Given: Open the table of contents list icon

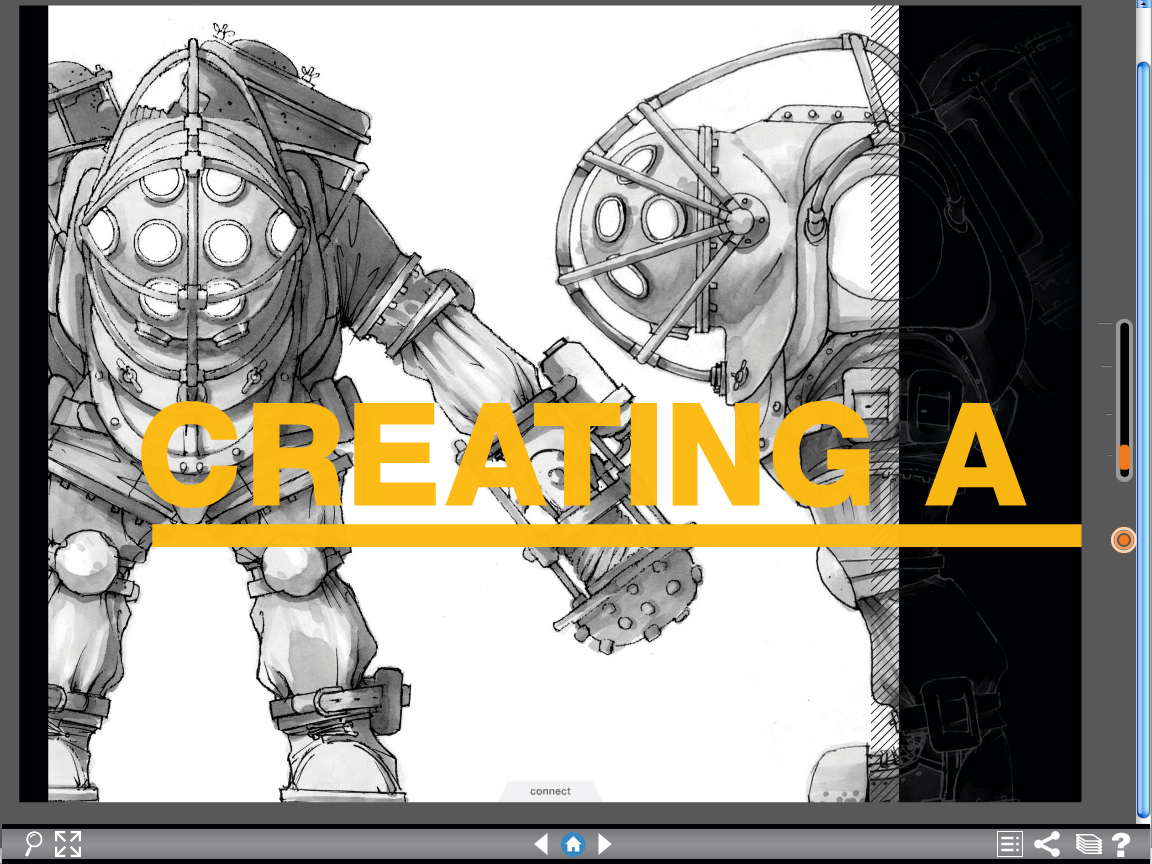Looking at the screenshot, I should 1009,844.
